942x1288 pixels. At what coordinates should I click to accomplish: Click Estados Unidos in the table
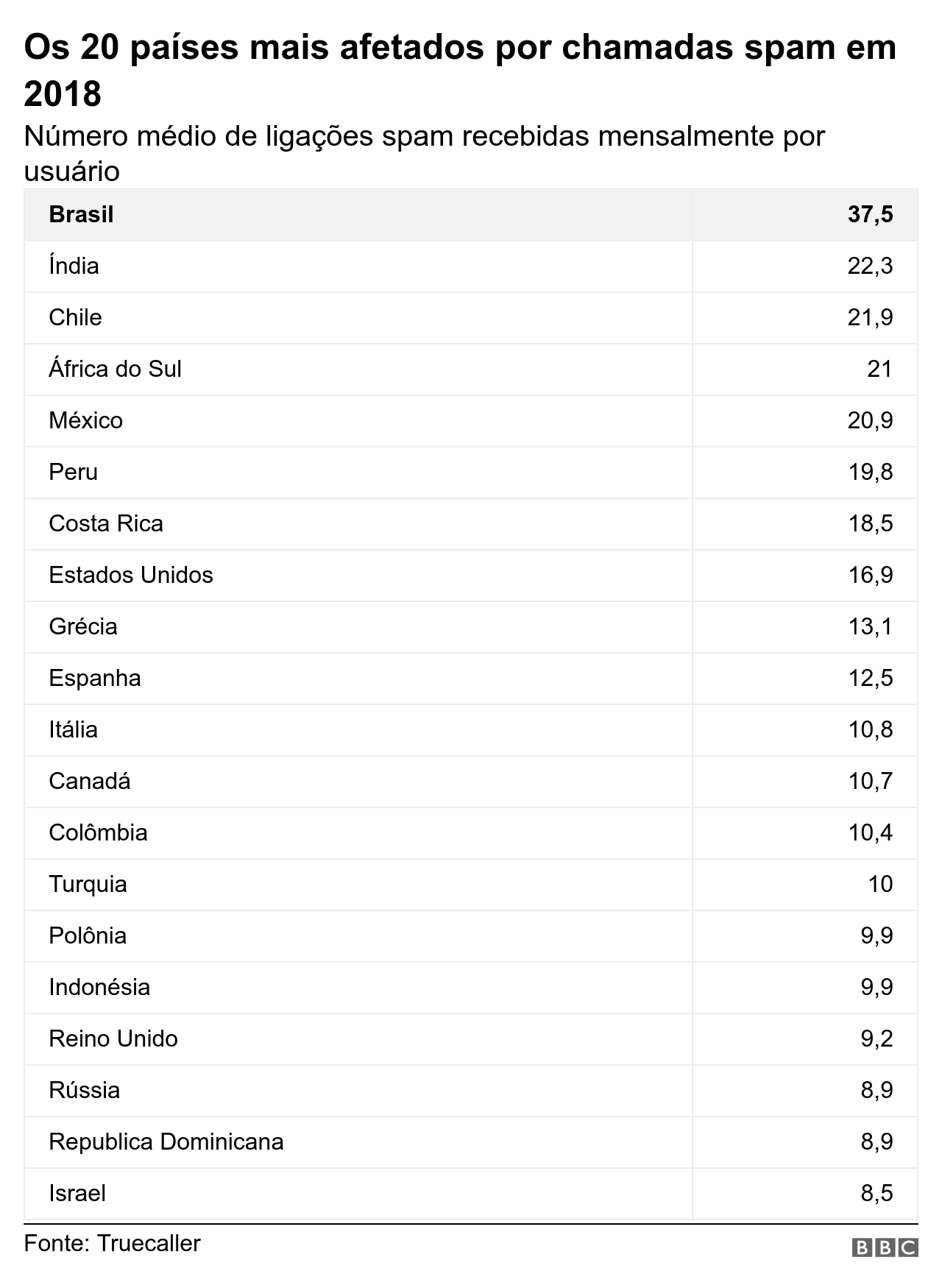point(131,575)
